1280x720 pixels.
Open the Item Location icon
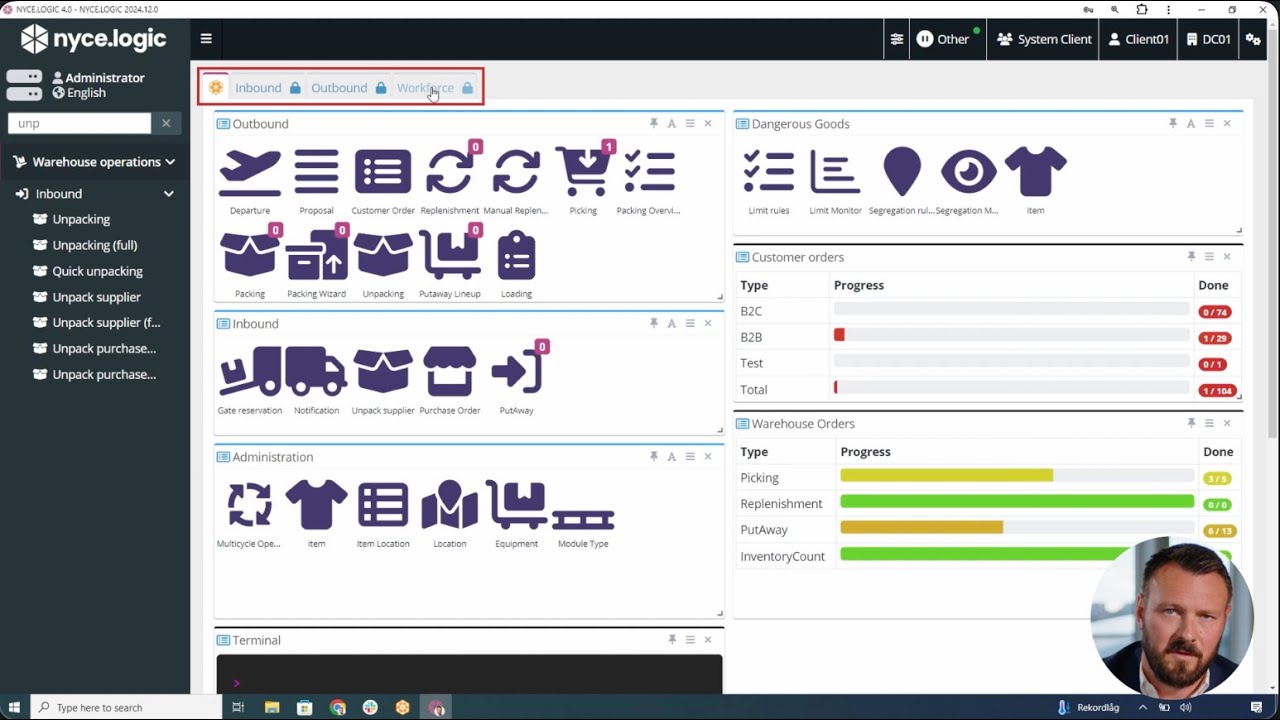(x=383, y=505)
